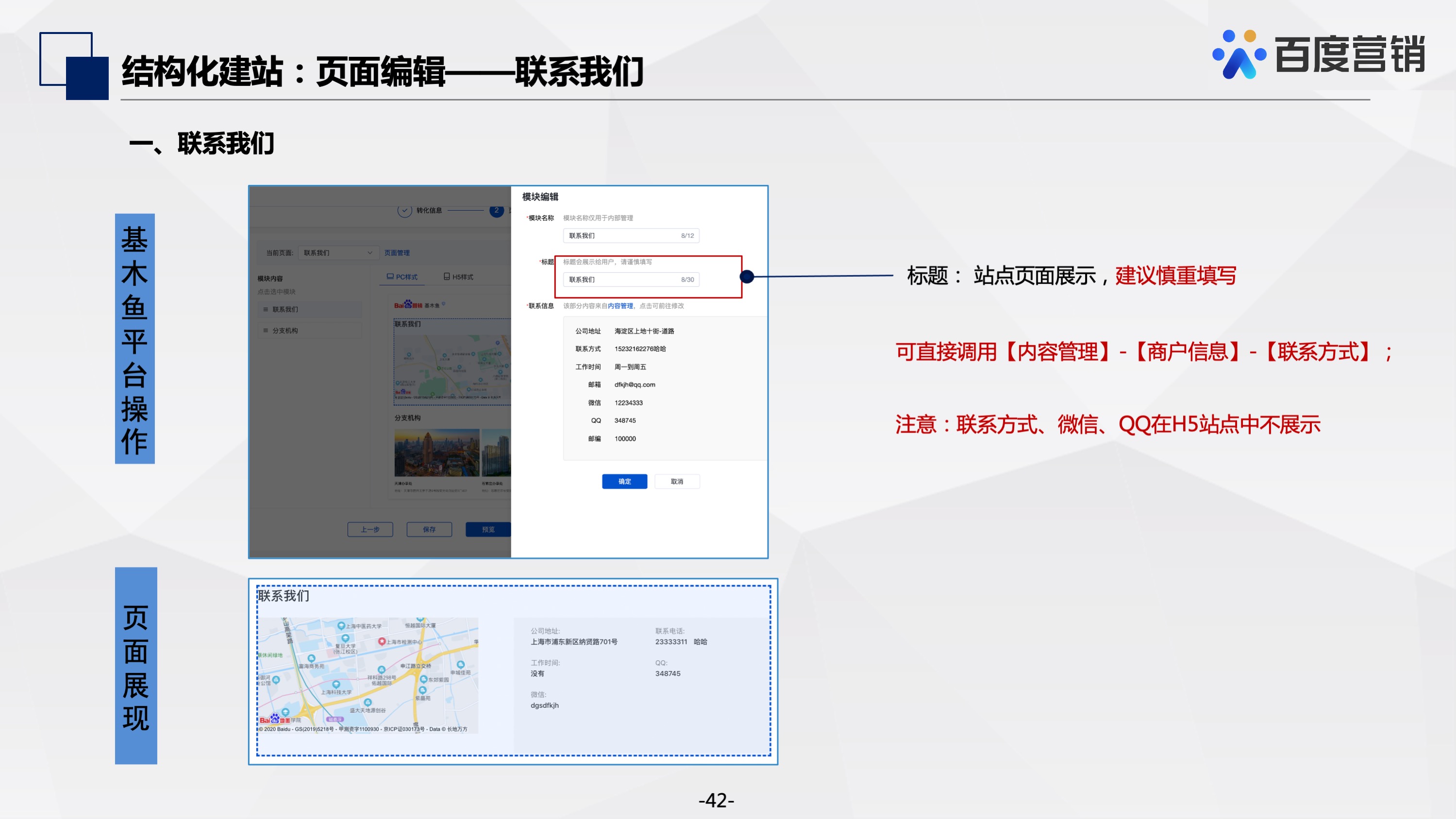The image size is (1456, 819).
Task: Click the red note about 内容管理-商户信息-联系方式
Action: 1144,352
